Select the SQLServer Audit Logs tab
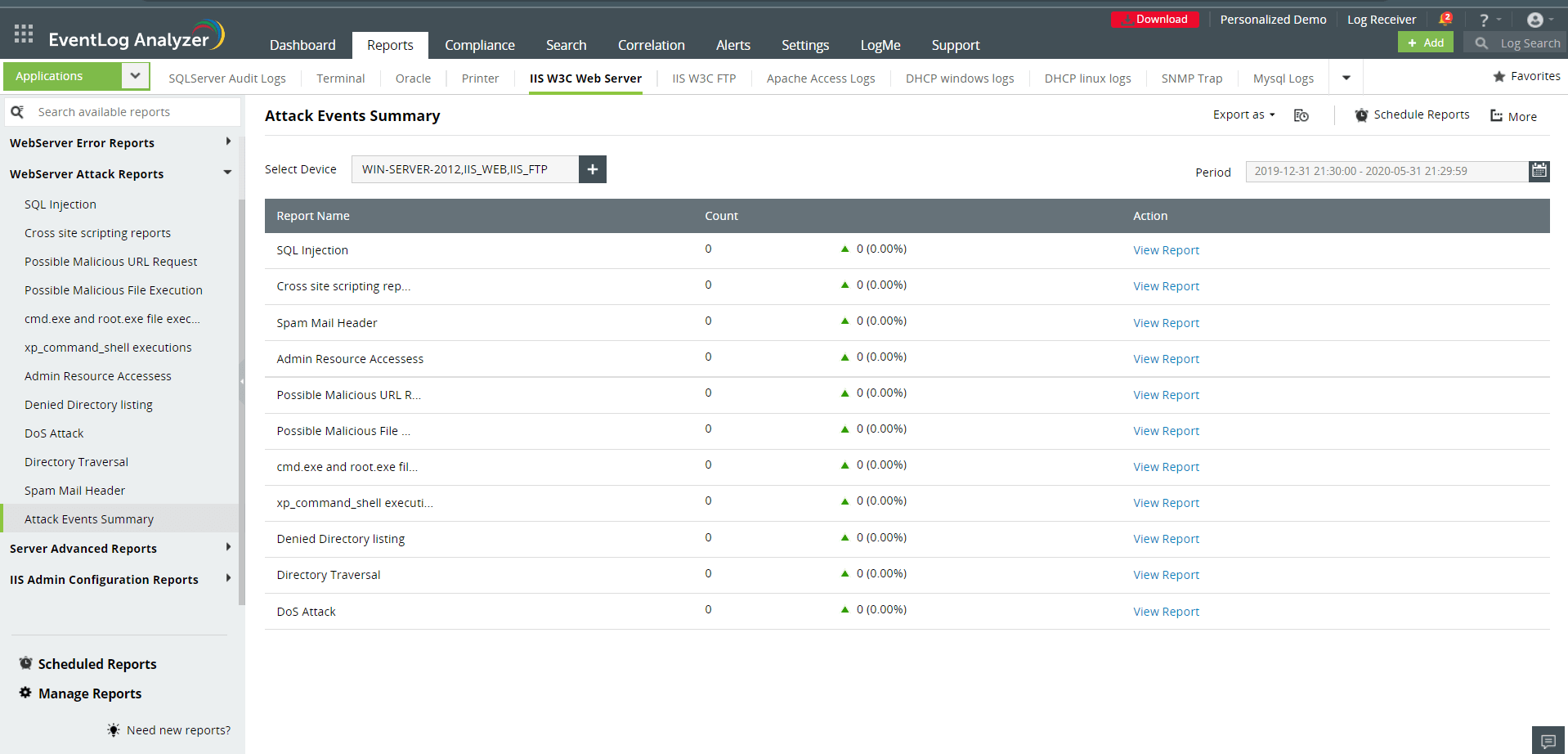The height and width of the screenshot is (754, 1568). coord(227,79)
